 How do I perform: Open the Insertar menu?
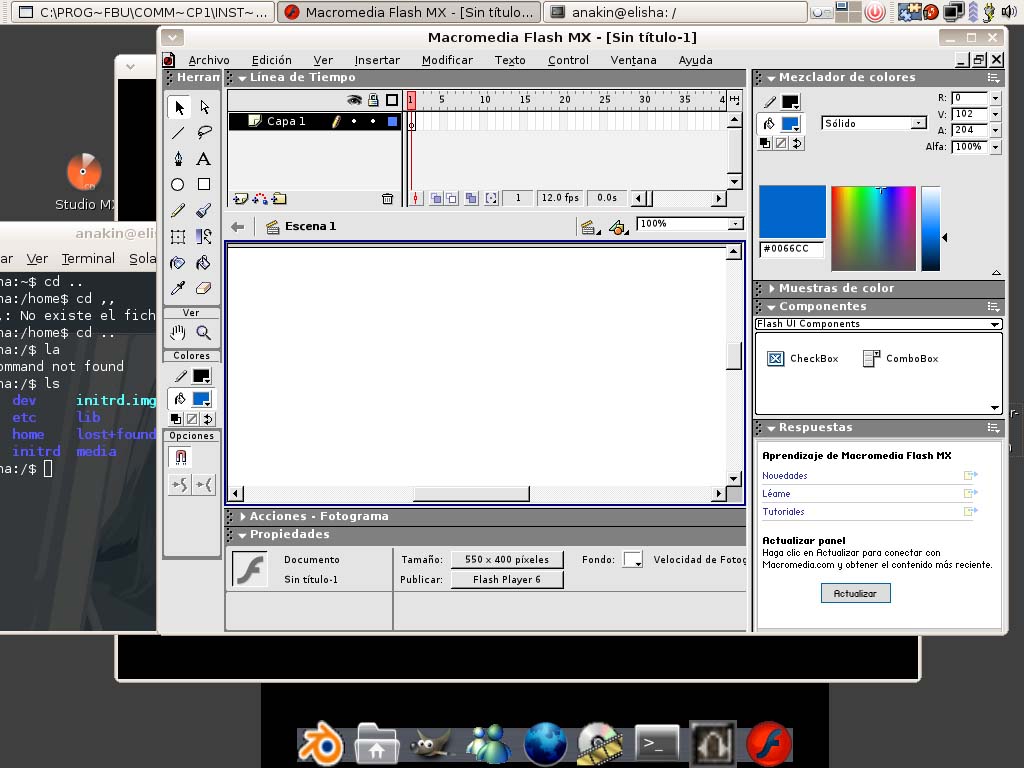pyautogui.click(x=377, y=60)
